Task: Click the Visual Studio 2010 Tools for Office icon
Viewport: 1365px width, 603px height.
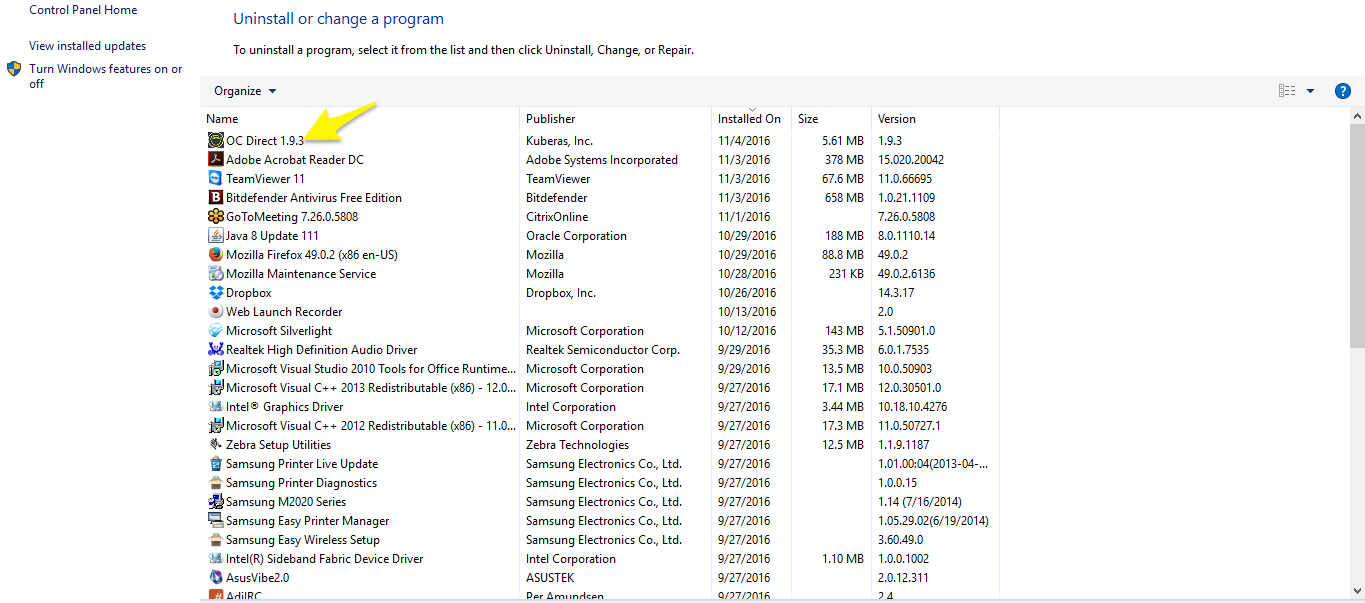Action: (x=216, y=369)
